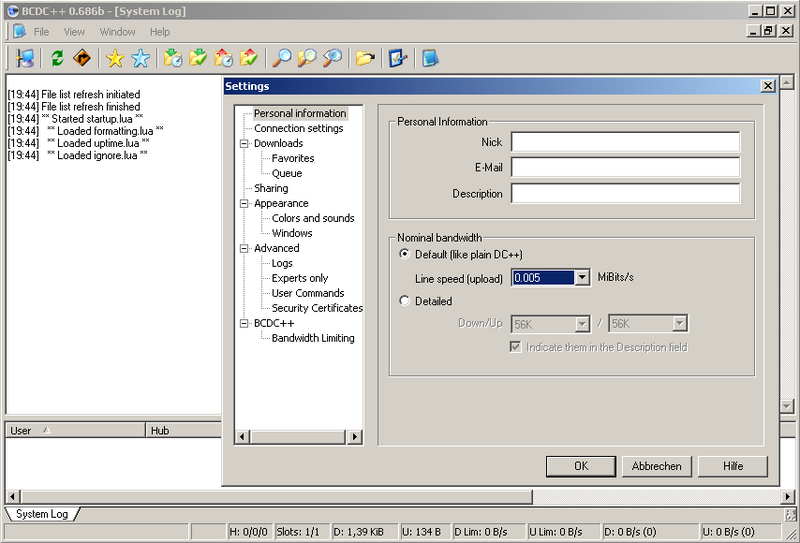Open the View menu
The height and width of the screenshot is (543, 800).
[74, 32]
